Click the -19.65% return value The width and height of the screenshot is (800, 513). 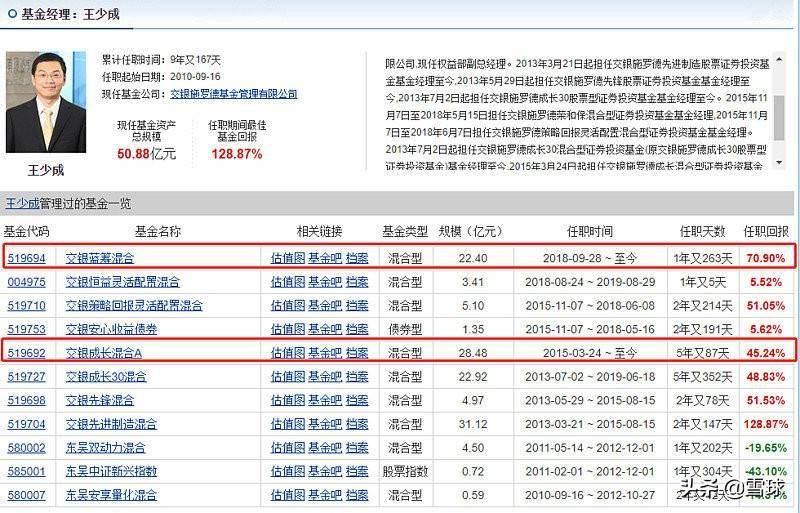766,448
